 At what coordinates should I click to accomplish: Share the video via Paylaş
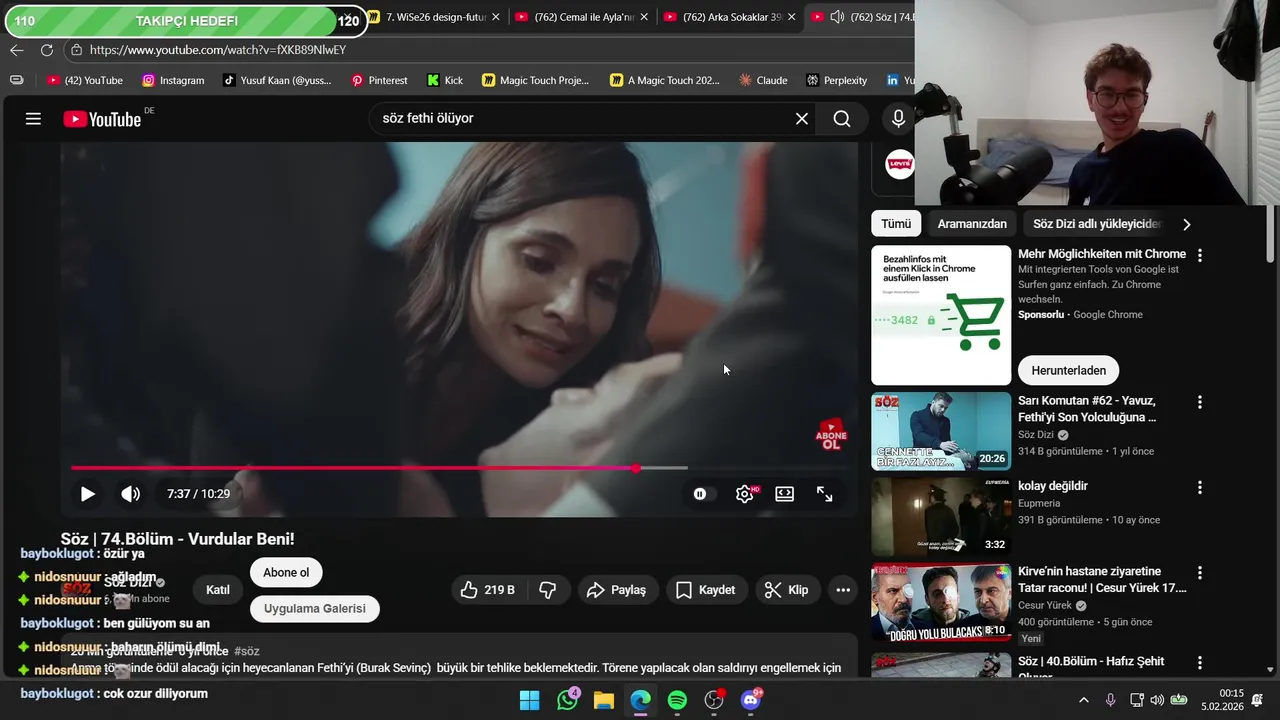(617, 590)
